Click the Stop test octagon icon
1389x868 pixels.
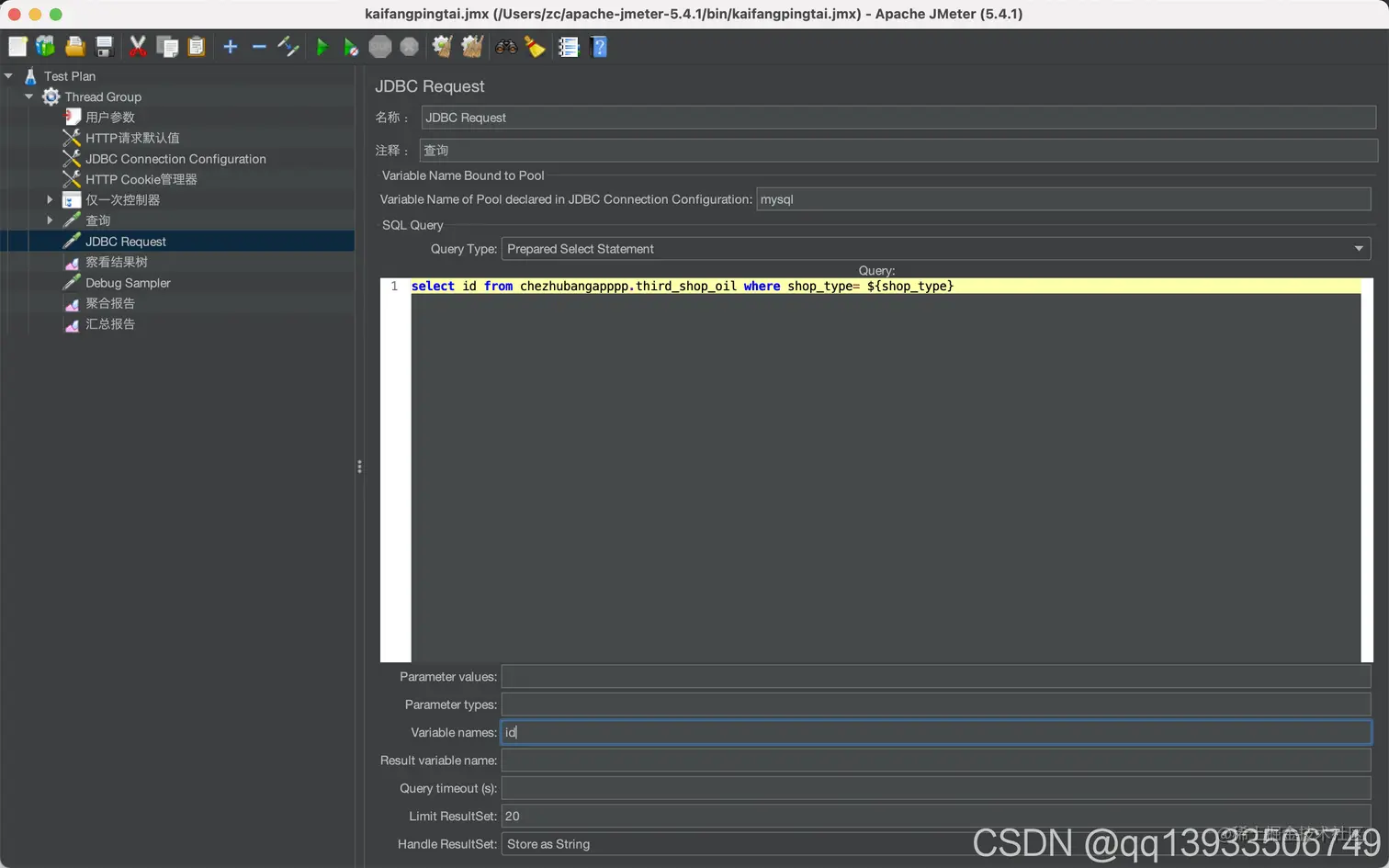click(380, 47)
